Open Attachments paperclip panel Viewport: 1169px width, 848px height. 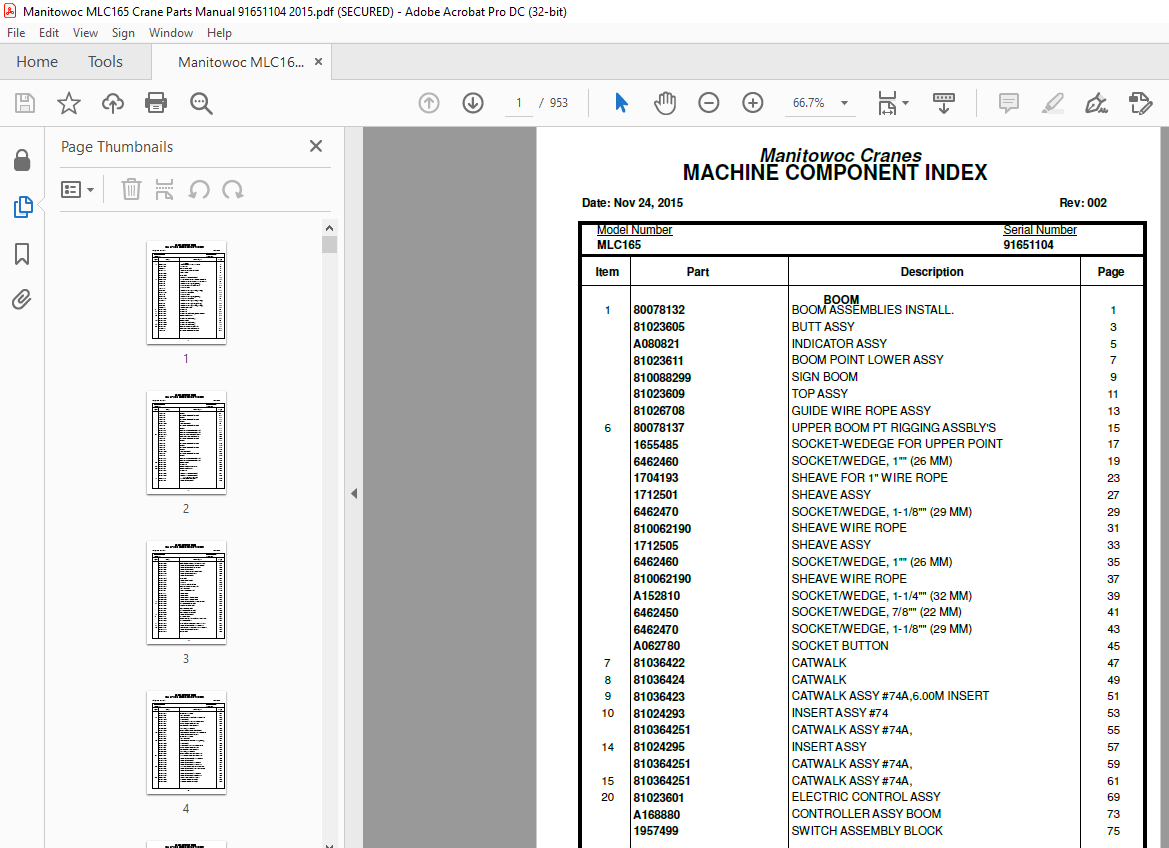(22, 300)
